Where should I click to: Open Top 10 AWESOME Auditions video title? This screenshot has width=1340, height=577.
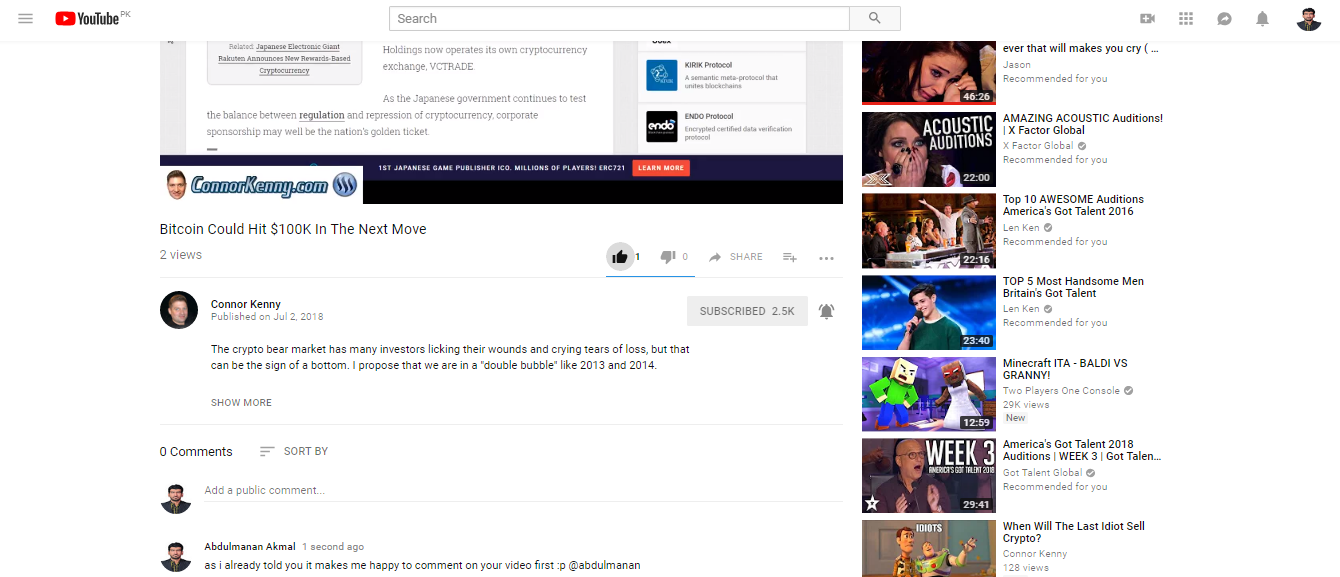point(1073,205)
